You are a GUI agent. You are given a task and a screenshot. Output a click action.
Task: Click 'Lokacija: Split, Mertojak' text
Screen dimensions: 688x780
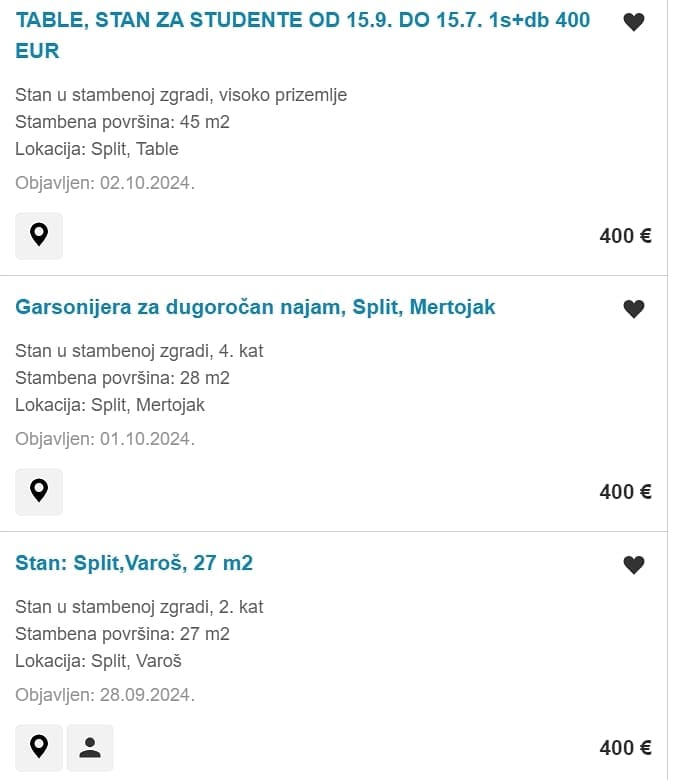110,405
